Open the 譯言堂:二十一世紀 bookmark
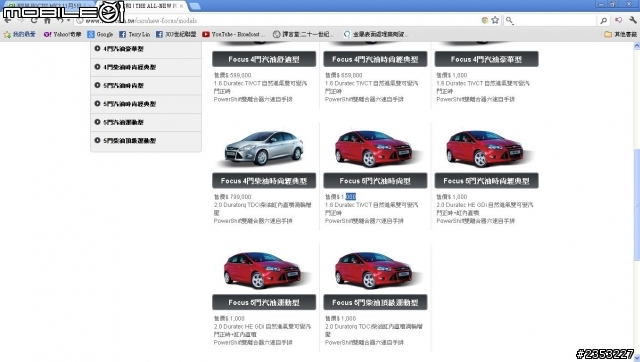 point(303,34)
